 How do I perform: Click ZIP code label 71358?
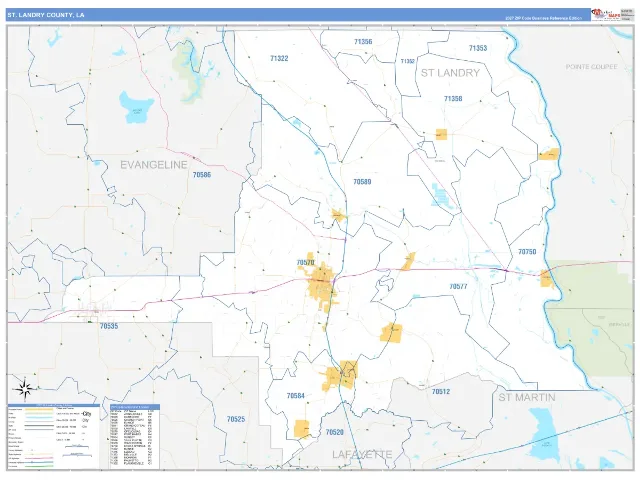coord(453,99)
